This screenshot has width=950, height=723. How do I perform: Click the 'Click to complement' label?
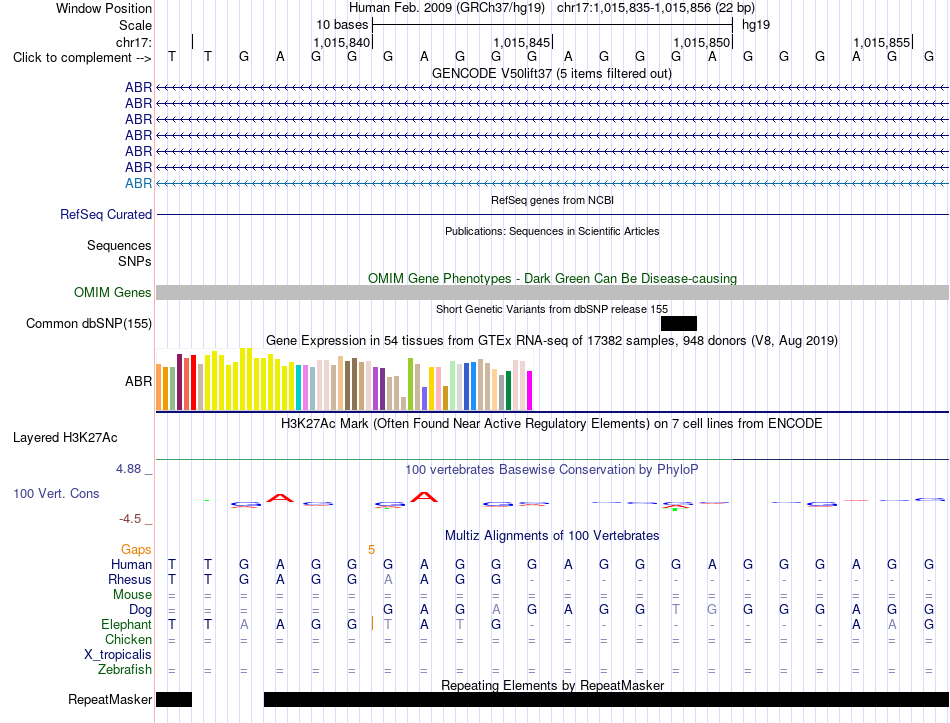(x=82, y=58)
